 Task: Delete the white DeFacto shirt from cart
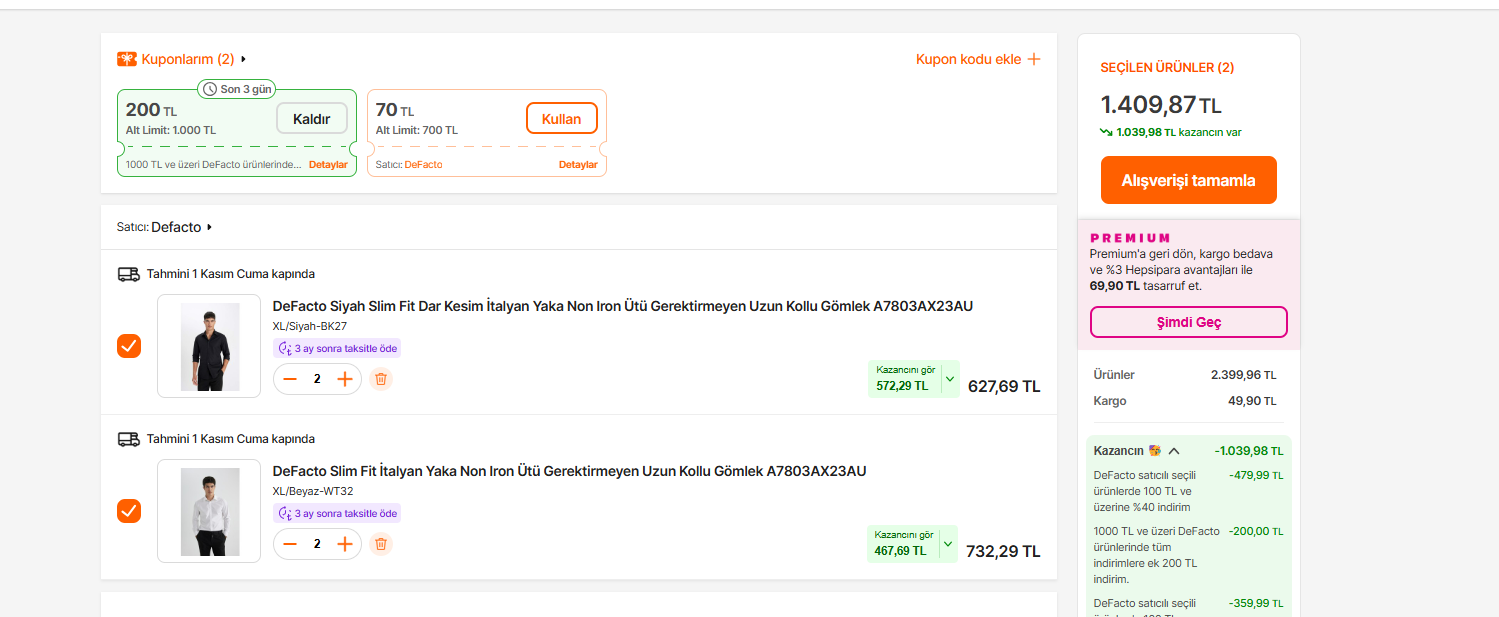(x=380, y=544)
